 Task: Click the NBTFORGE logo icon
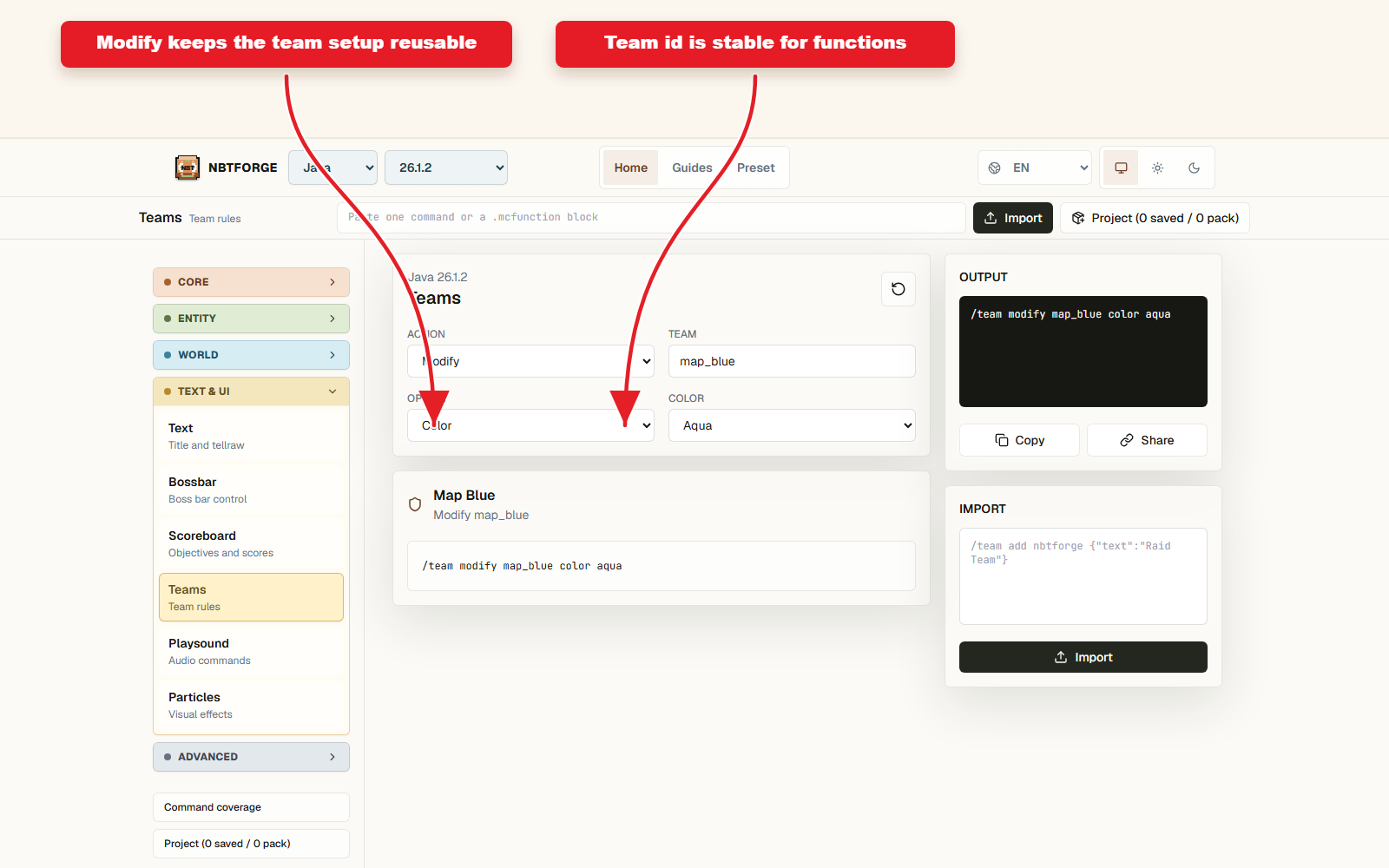pos(188,168)
